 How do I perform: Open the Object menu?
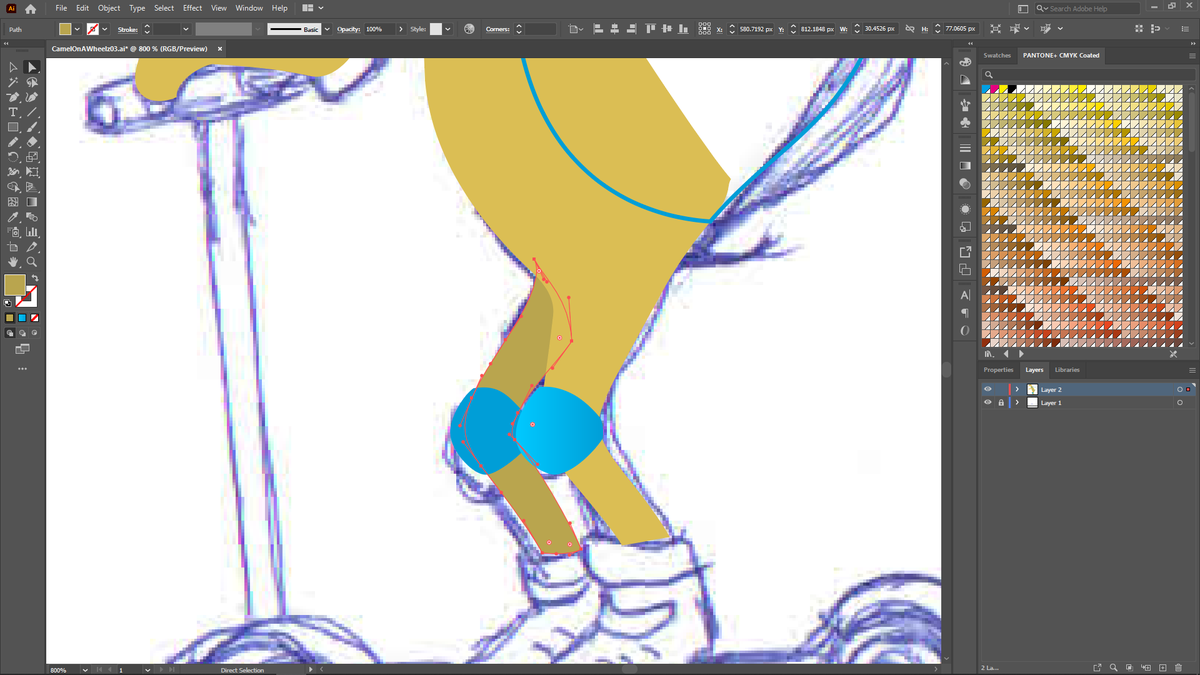pyautogui.click(x=109, y=8)
